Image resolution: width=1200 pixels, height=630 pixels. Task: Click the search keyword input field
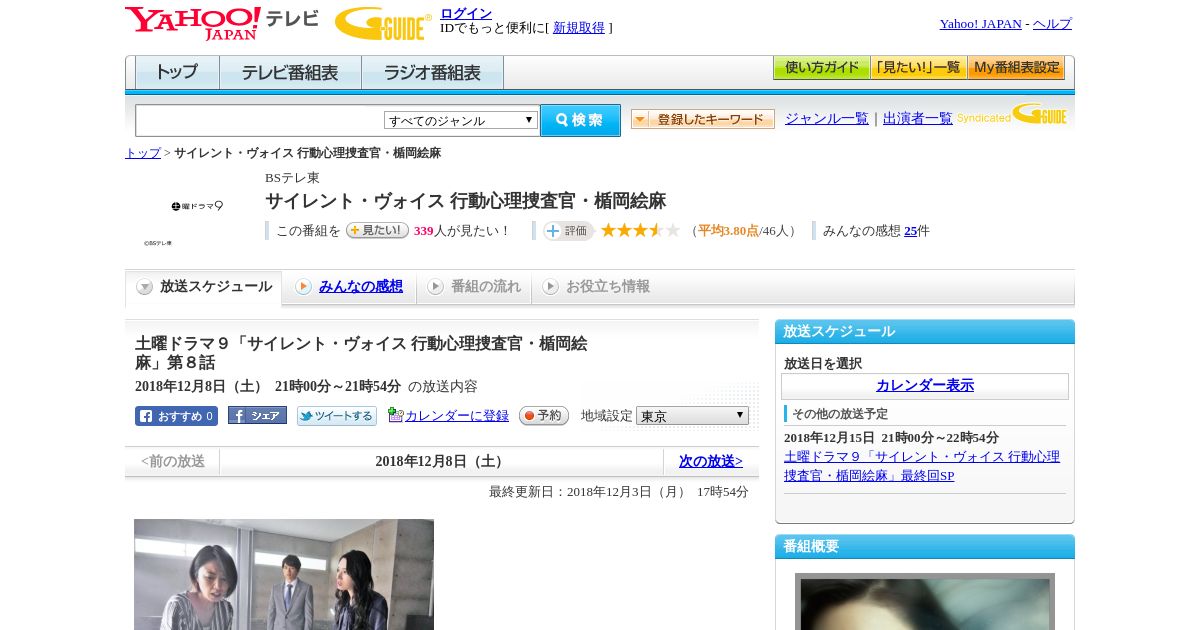point(260,120)
